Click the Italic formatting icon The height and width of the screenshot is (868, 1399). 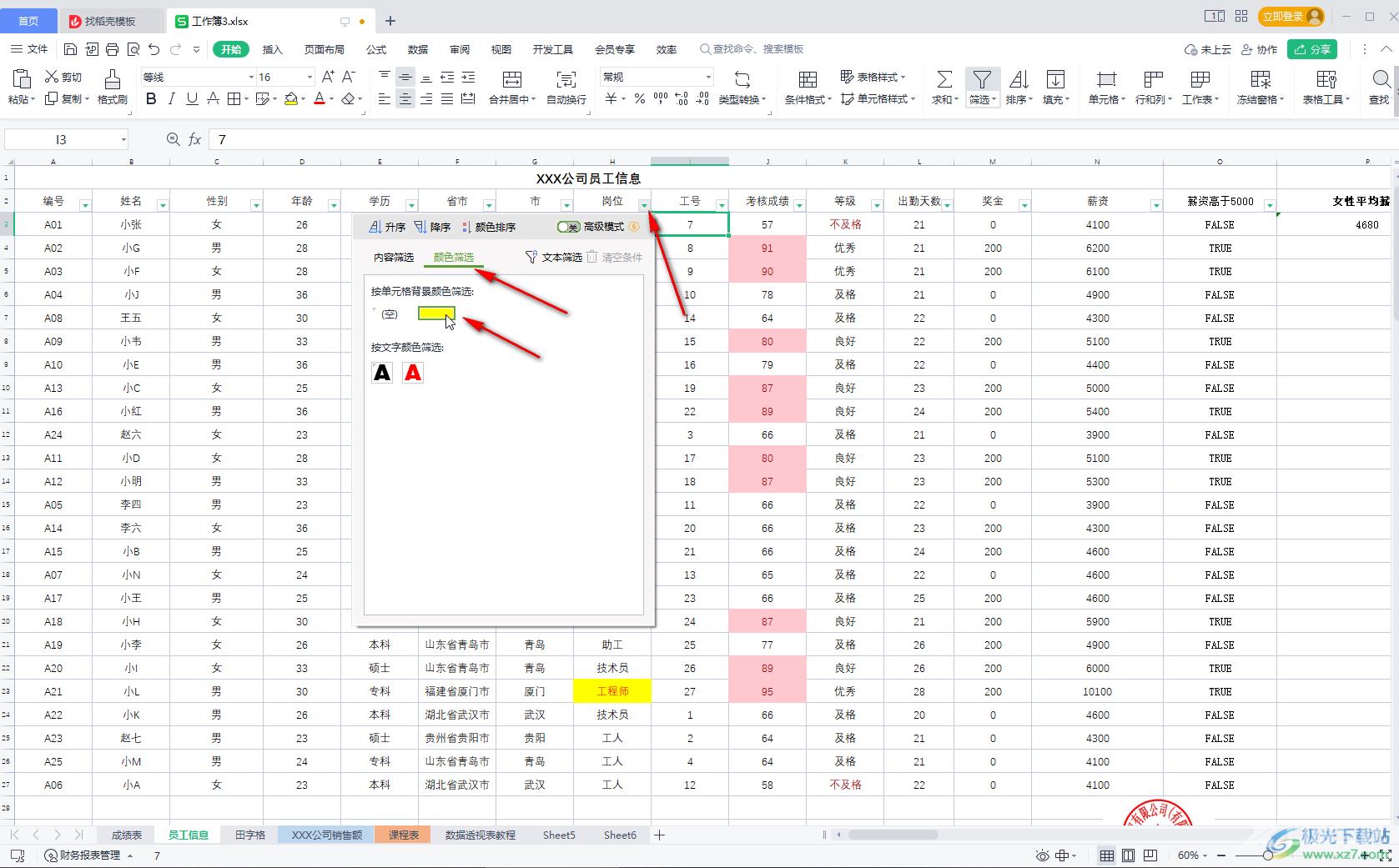coord(172,99)
